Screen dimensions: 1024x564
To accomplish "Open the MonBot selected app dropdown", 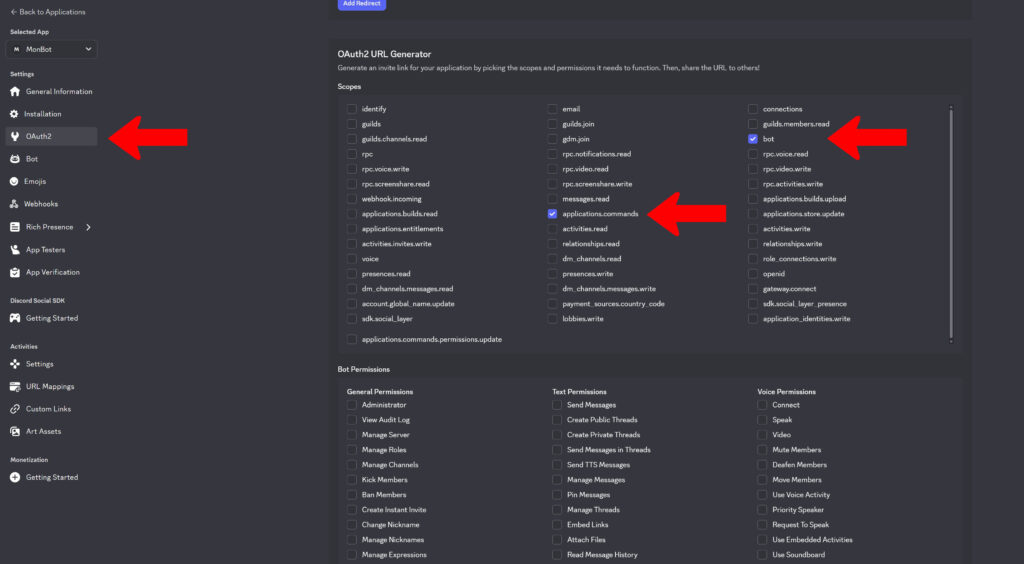I will click(x=52, y=49).
